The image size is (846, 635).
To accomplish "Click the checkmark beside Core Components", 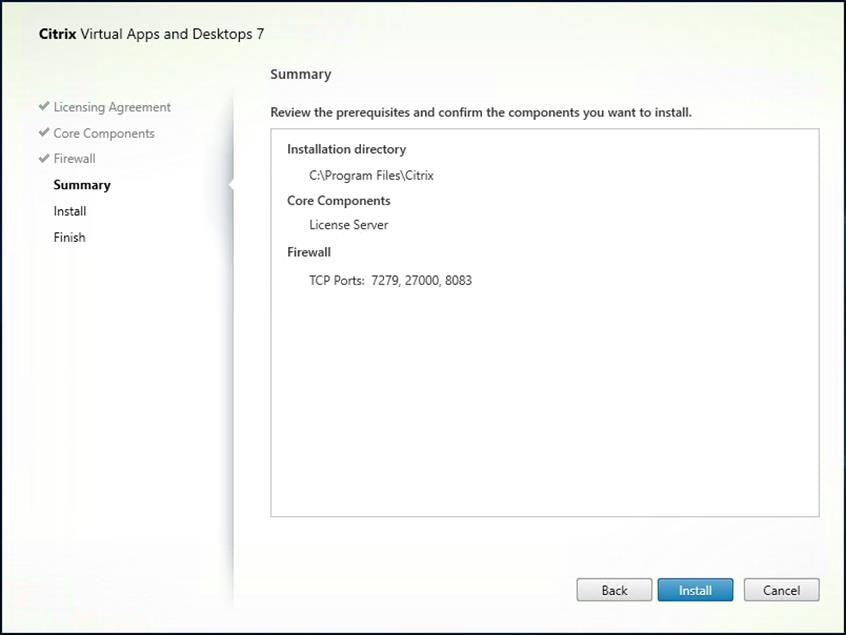I will click(x=44, y=132).
